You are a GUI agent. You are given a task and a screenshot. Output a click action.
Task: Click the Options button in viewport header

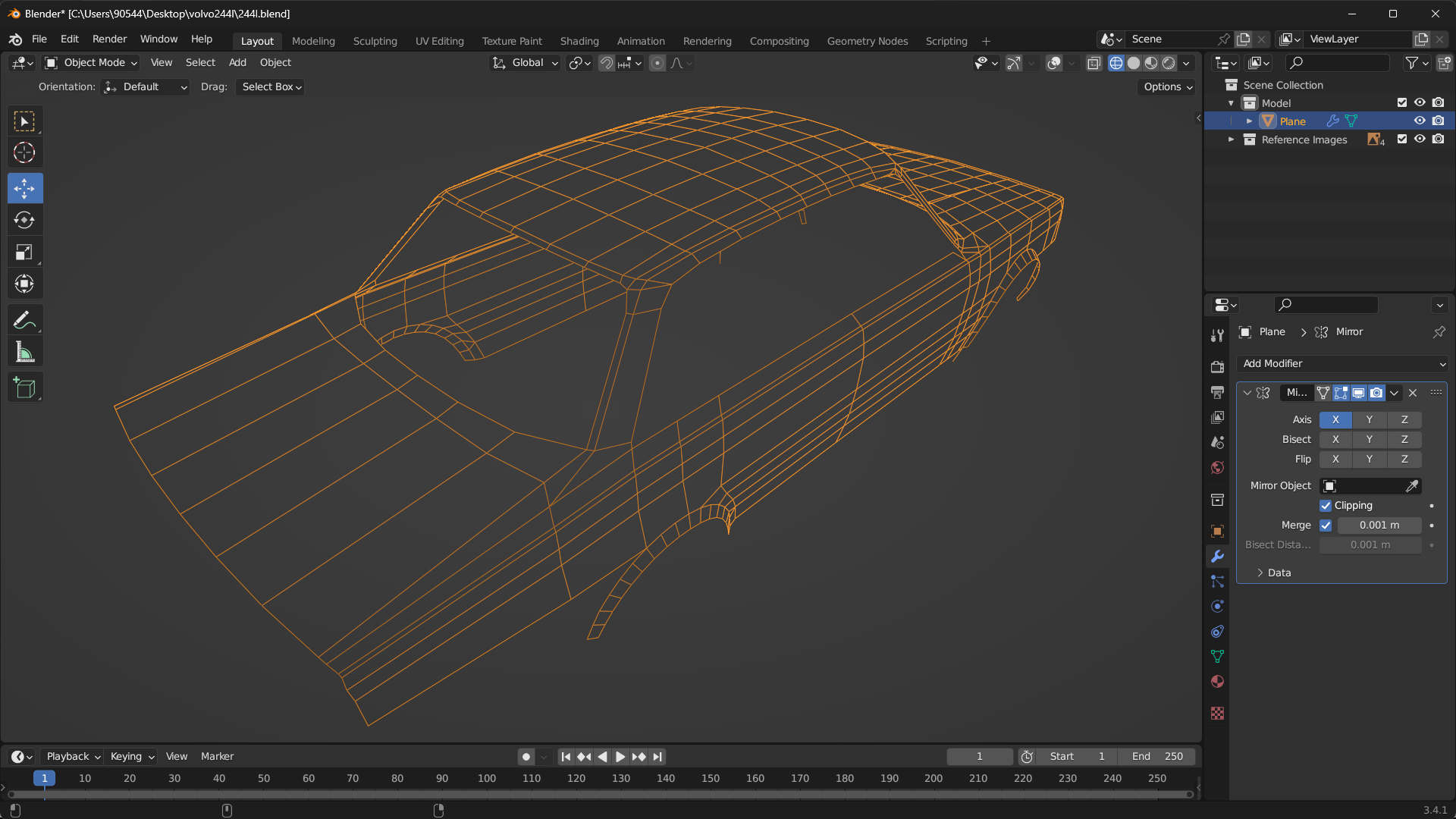(1168, 87)
